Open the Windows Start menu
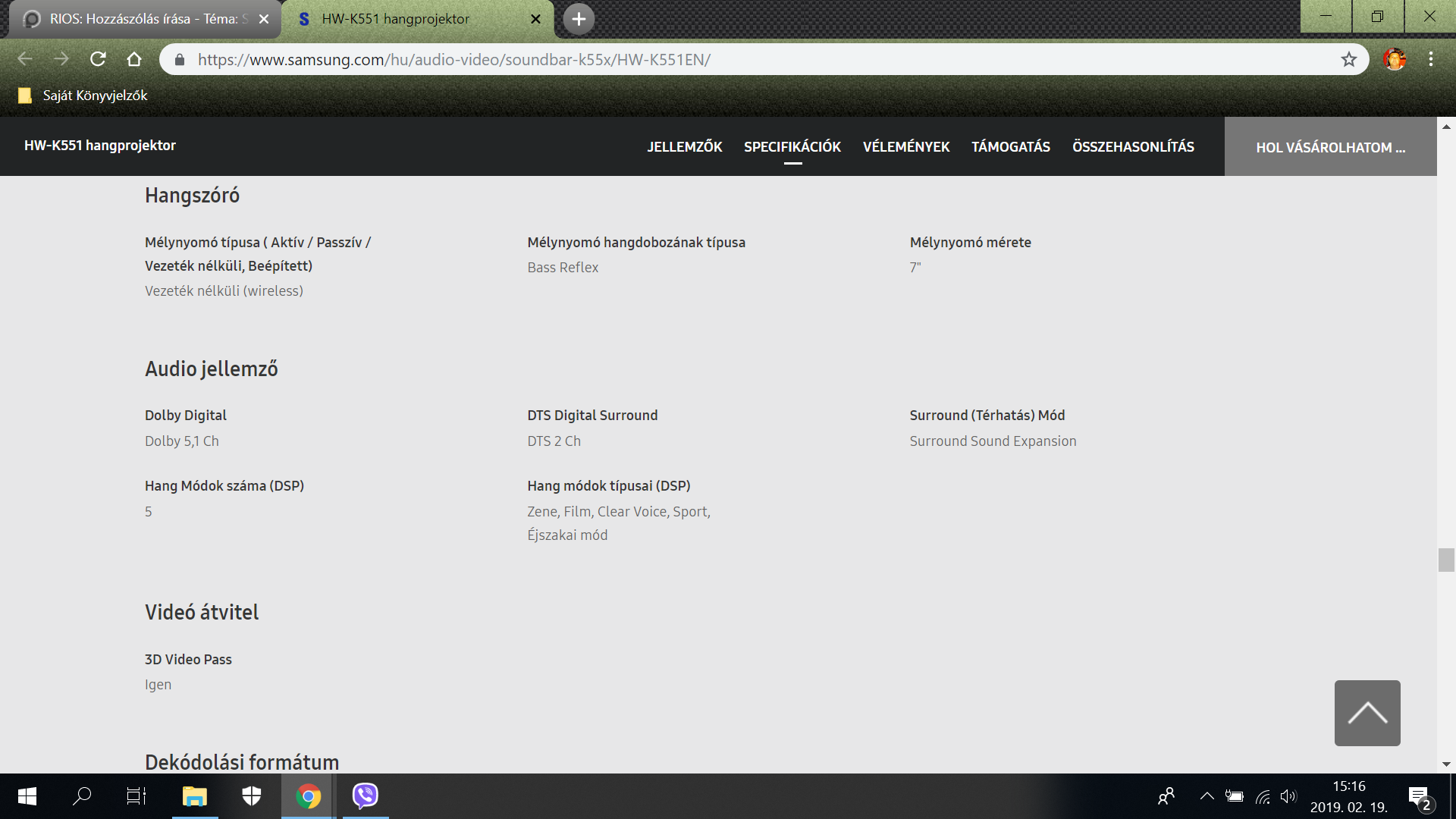 pyautogui.click(x=27, y=796)
